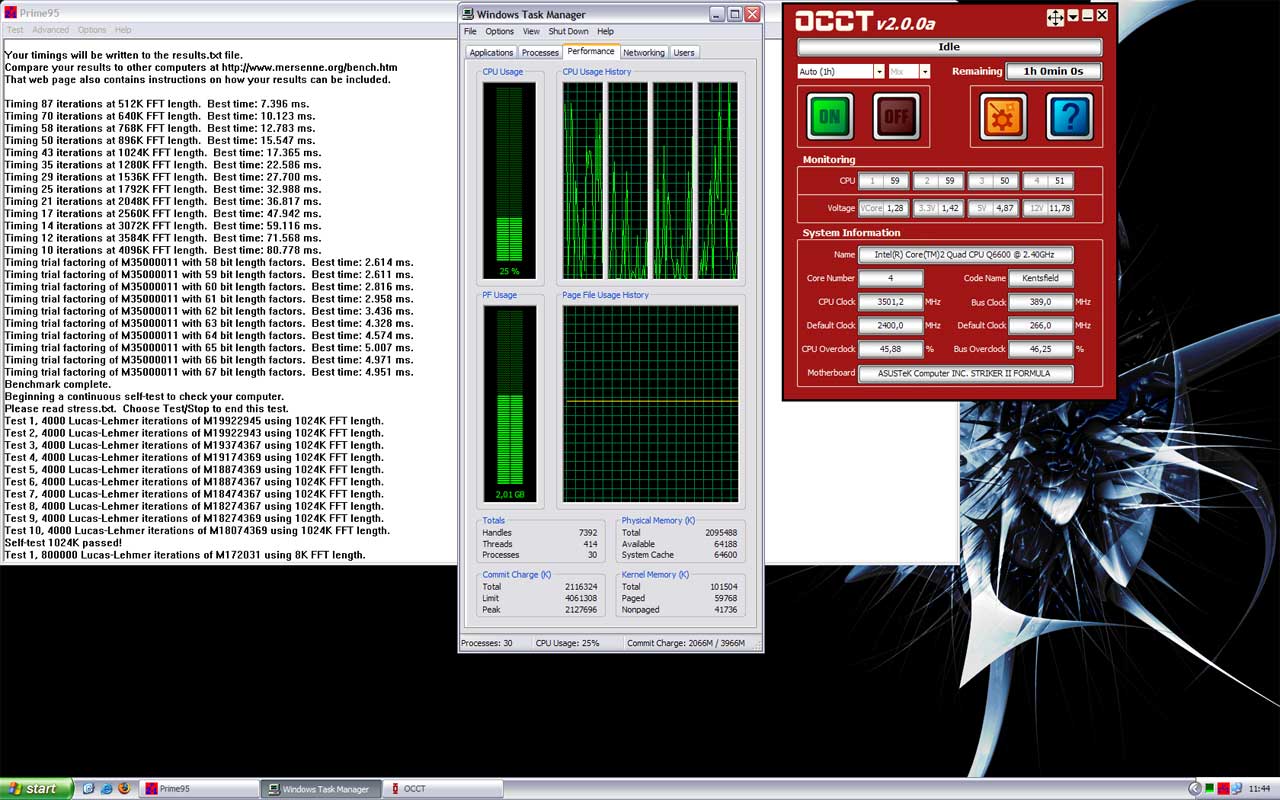Open OCCT's orange gear settings icon

[x=1003, y=116]
